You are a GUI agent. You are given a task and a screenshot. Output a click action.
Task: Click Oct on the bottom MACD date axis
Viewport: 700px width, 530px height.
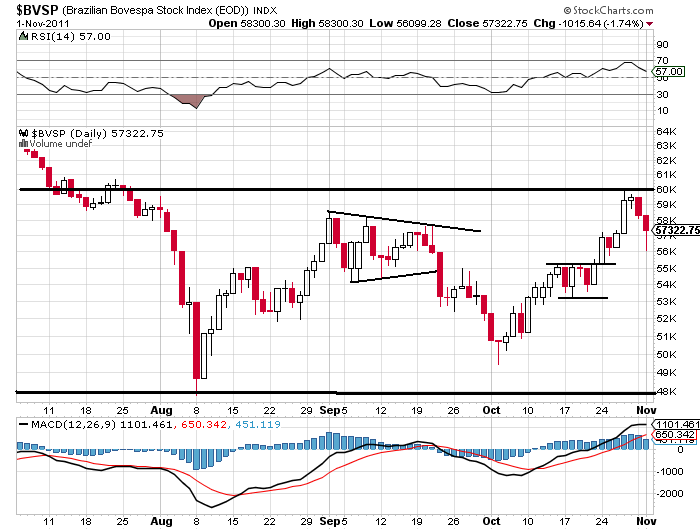coord(491,521)
